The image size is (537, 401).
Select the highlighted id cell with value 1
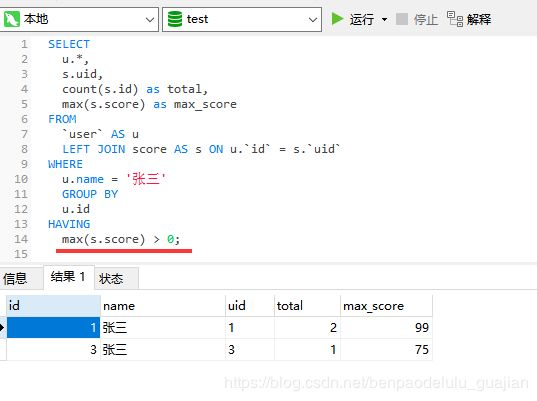pyautogui.click(x=53, y=327)
